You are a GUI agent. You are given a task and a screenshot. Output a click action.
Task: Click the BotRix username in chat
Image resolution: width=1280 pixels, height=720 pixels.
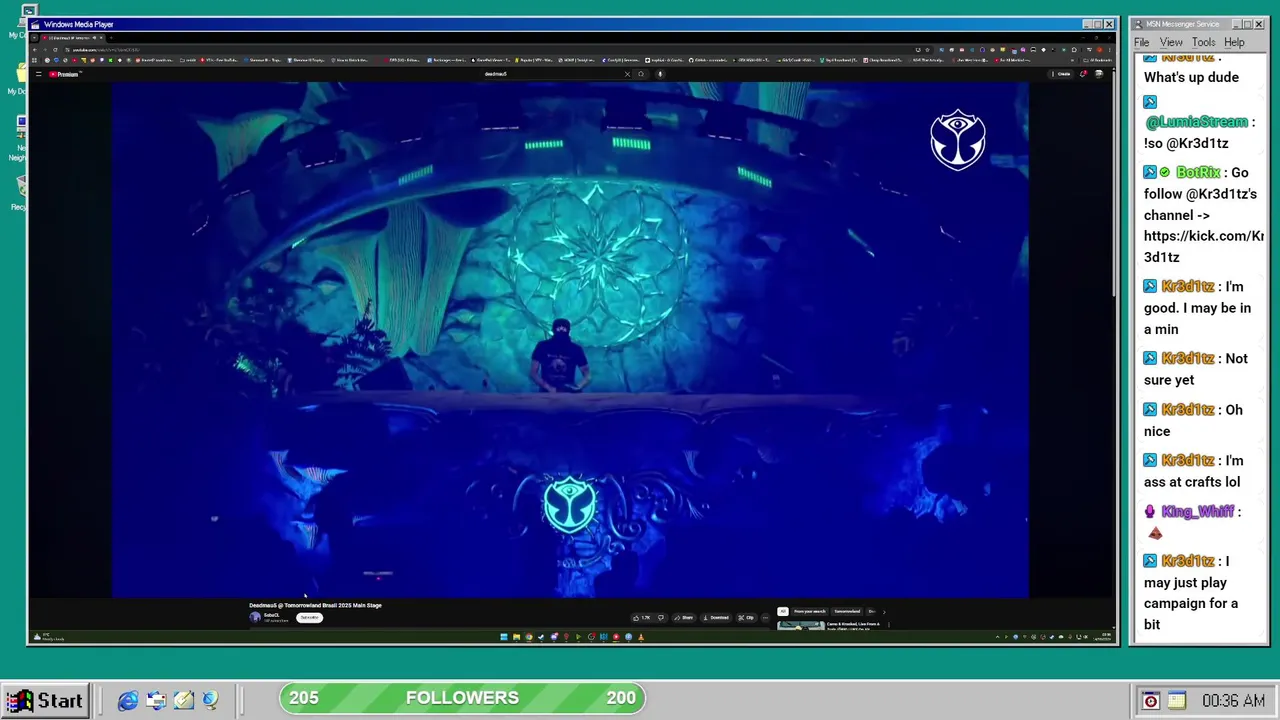1198,173
